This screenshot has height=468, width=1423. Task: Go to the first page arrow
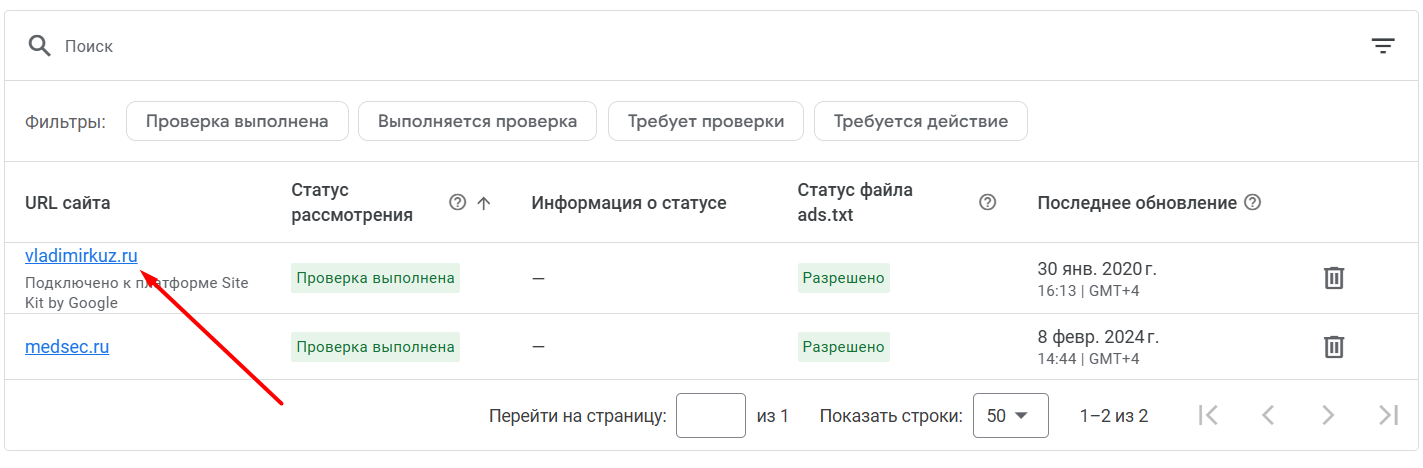1208,415
